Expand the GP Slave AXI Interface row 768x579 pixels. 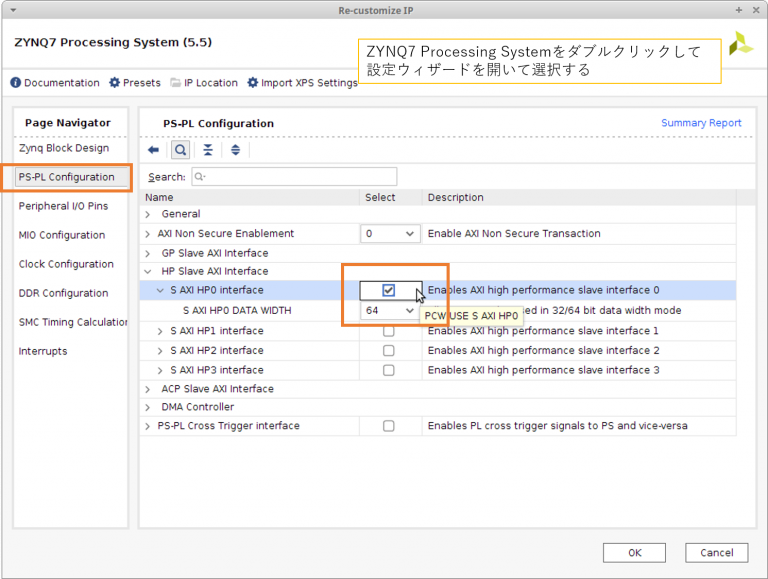(148, 253)
